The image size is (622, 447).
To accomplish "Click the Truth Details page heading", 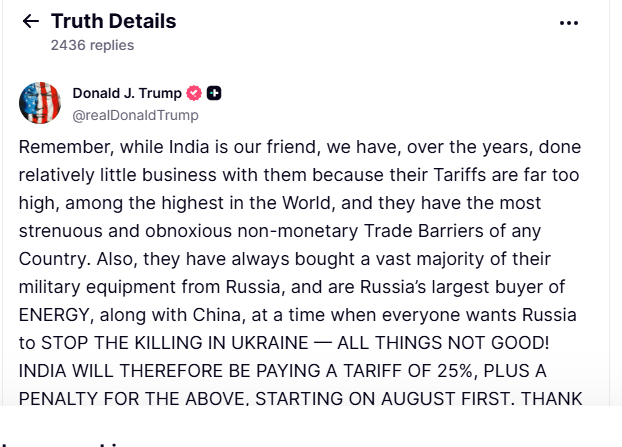I will tap(113, 21).
